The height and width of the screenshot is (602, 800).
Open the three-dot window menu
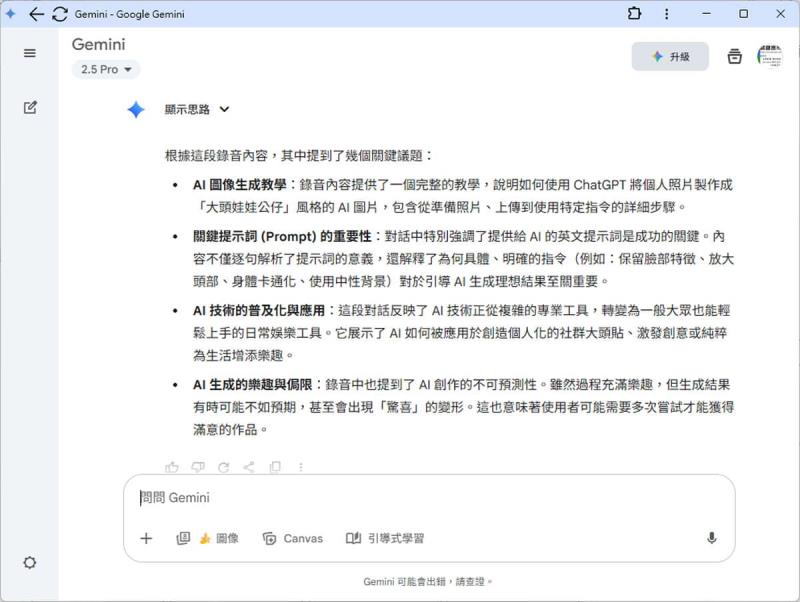666,14
